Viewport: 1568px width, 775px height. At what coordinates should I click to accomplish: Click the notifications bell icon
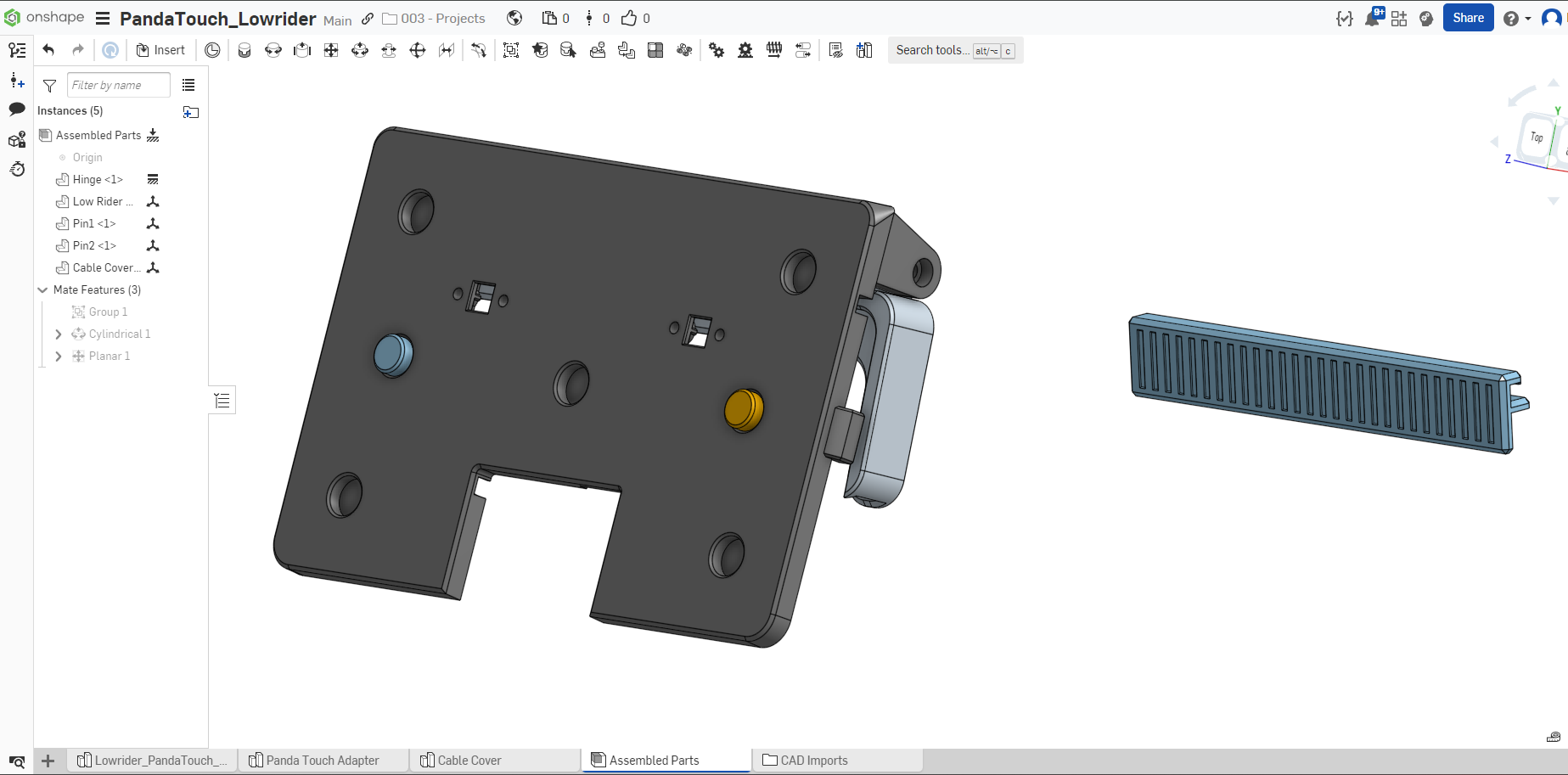click(x=1372, y=18)
